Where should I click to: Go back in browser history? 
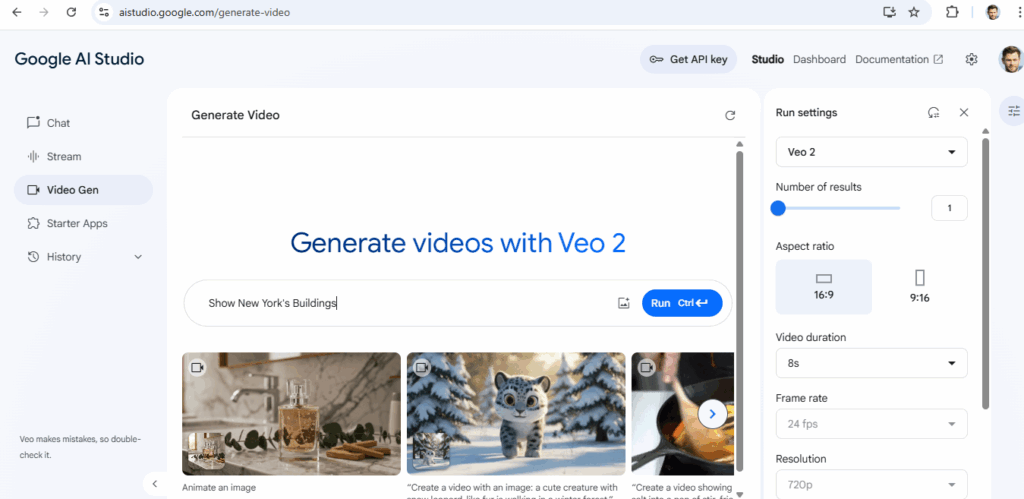(x=17, y=12)
